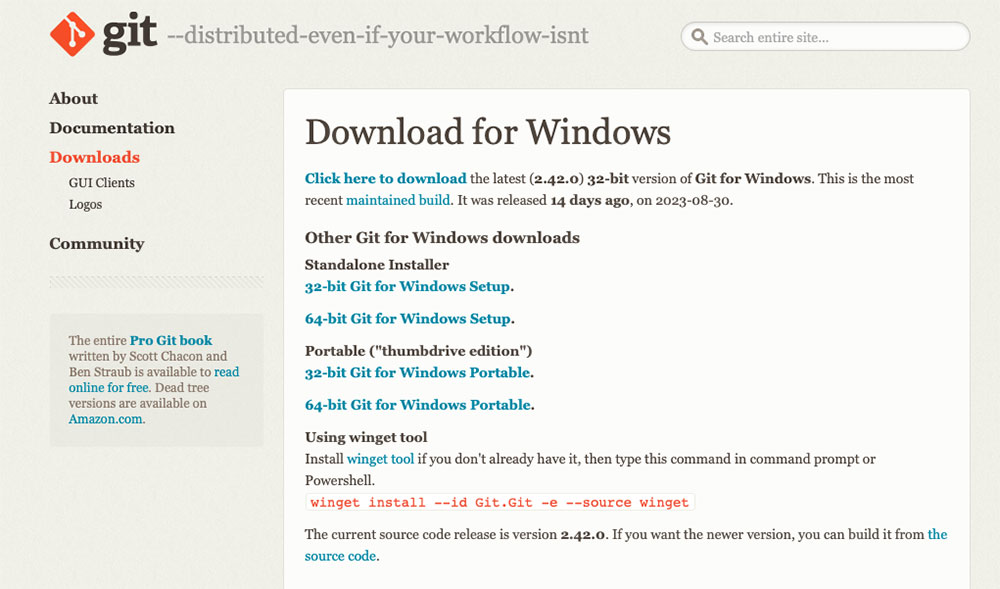
Task: Click the 'Standalone Installer' subheading
Action: 377,265
